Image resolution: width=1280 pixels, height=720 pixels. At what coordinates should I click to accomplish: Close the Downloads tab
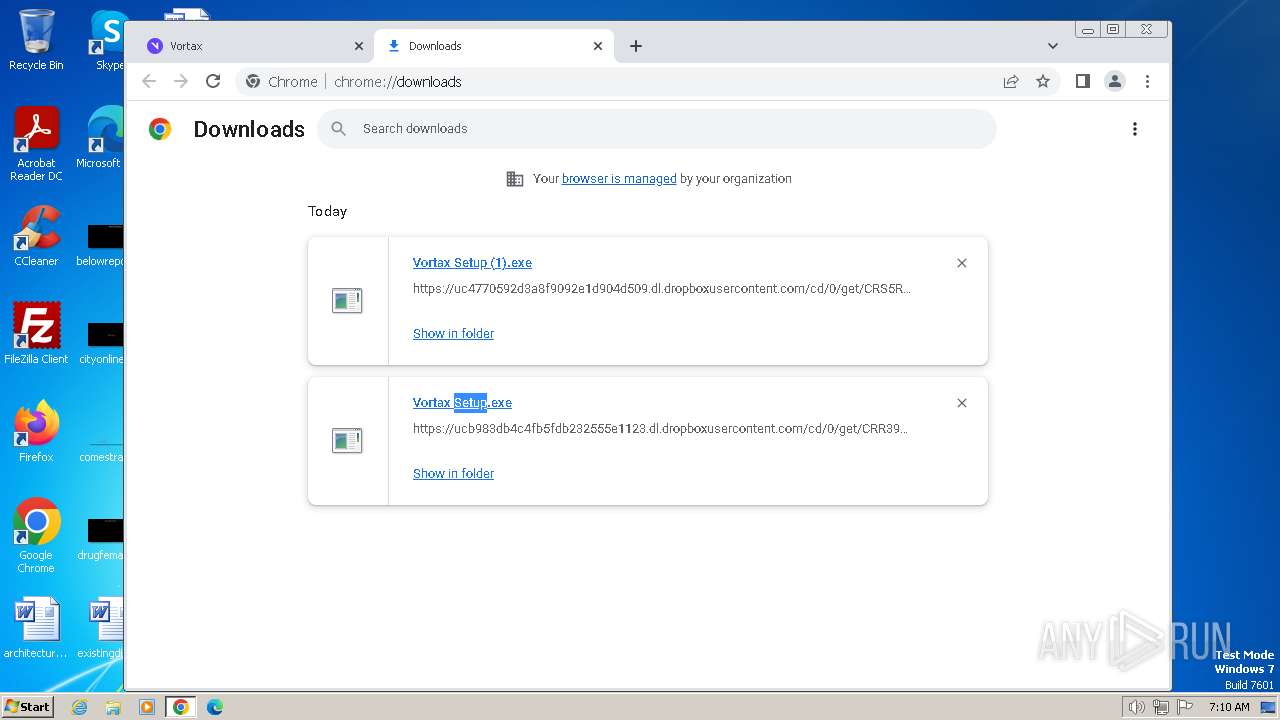click(598, 46)
